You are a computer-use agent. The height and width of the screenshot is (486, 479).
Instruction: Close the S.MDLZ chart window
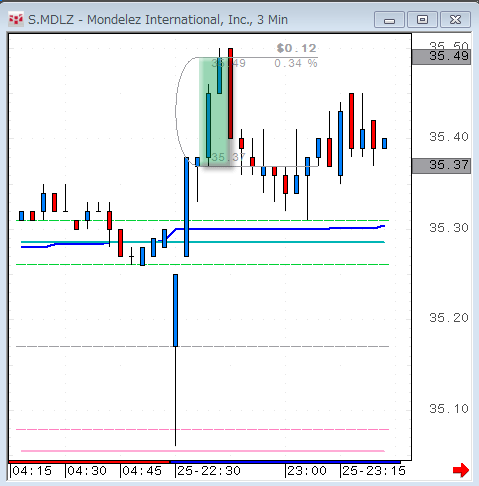coord(455,20)
